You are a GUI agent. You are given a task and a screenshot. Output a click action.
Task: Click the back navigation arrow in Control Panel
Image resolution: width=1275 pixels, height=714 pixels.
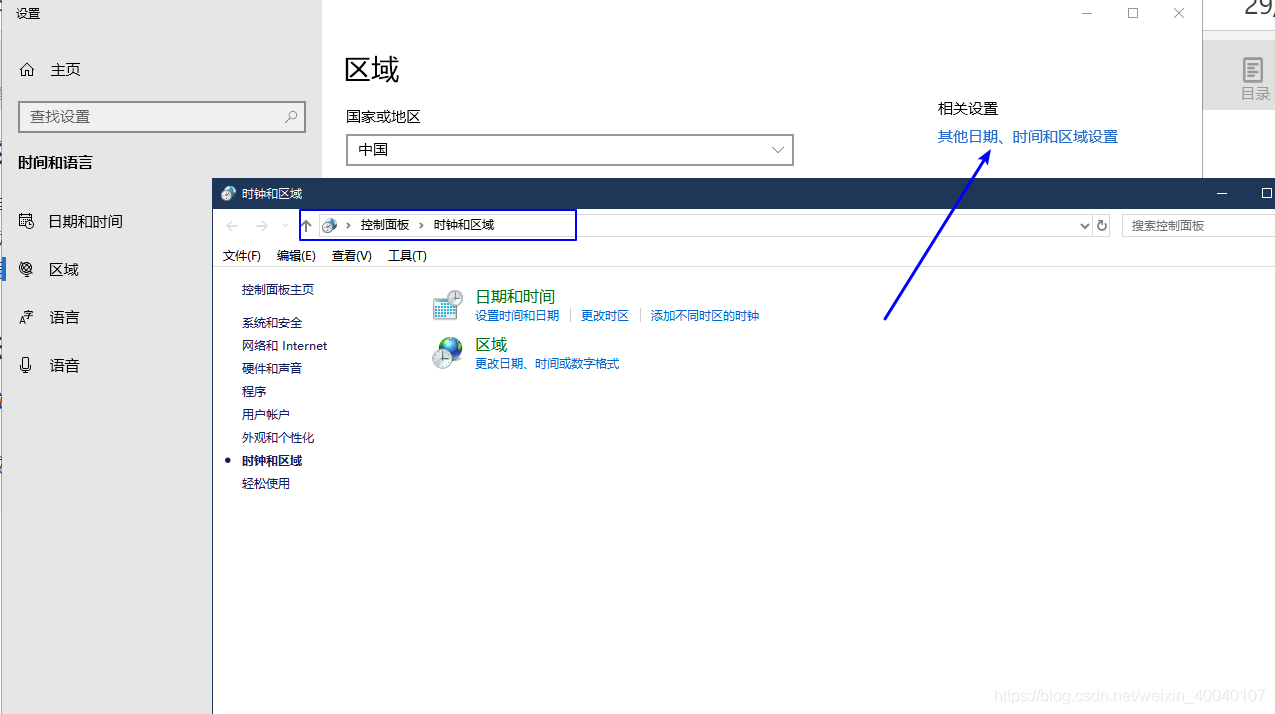(232, 226)
